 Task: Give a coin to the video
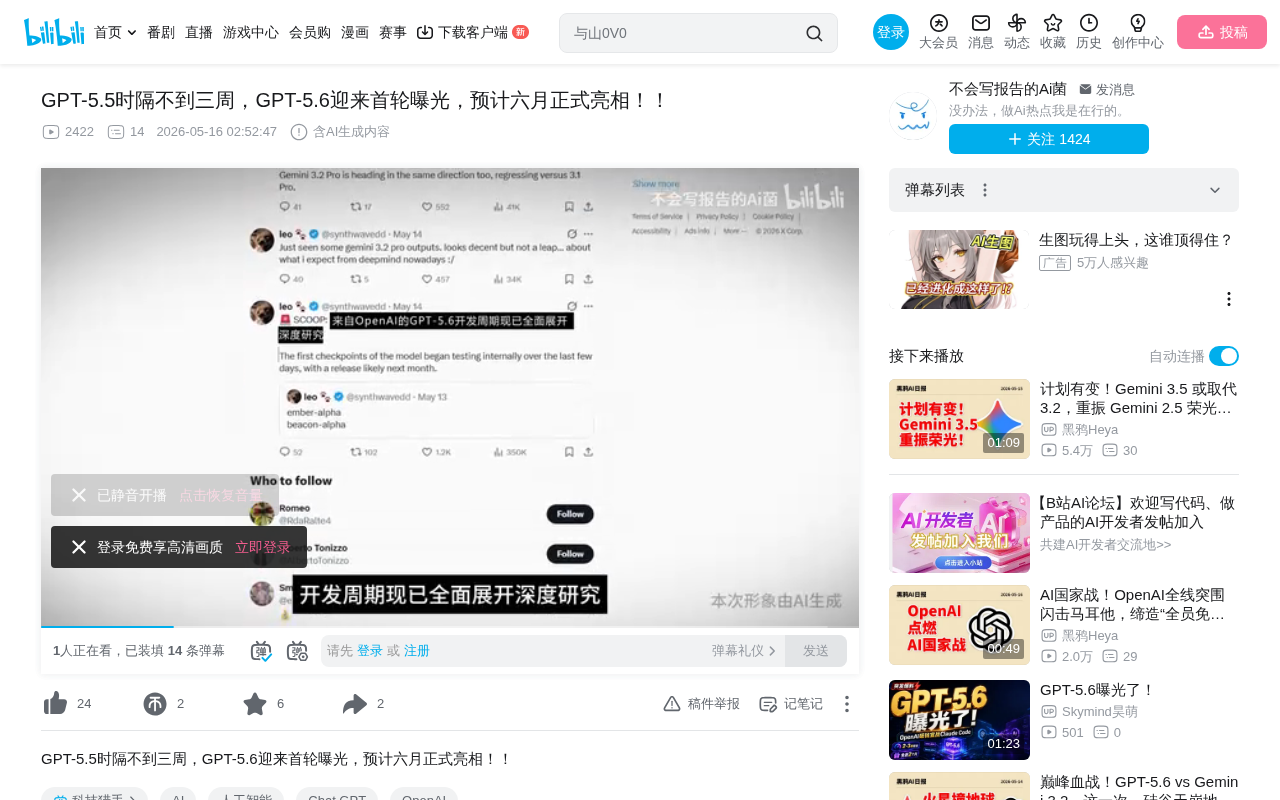[155, 704]
